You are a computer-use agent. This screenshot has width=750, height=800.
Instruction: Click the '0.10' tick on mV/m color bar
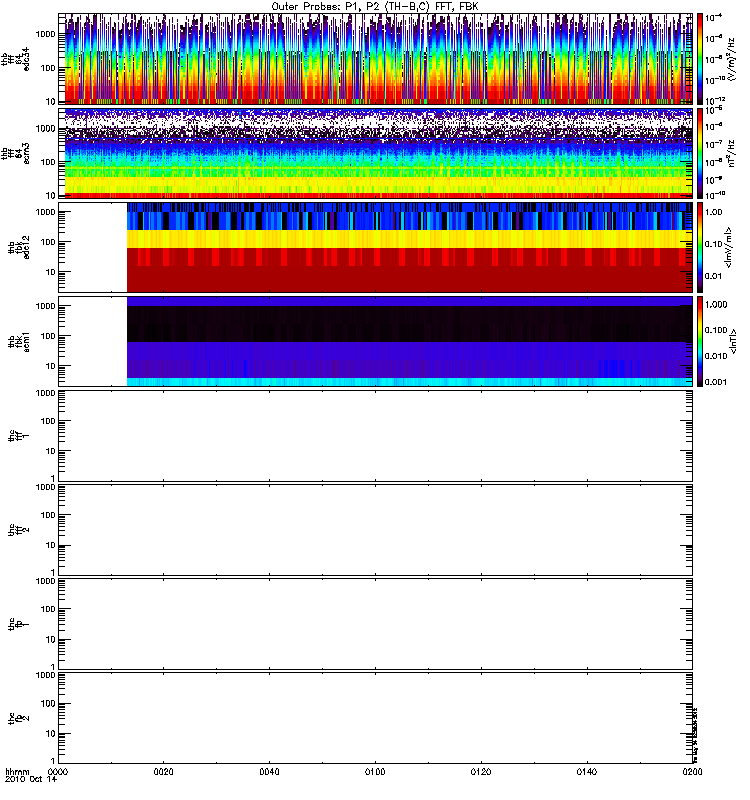pyautogui.click(x=713, y=244)
